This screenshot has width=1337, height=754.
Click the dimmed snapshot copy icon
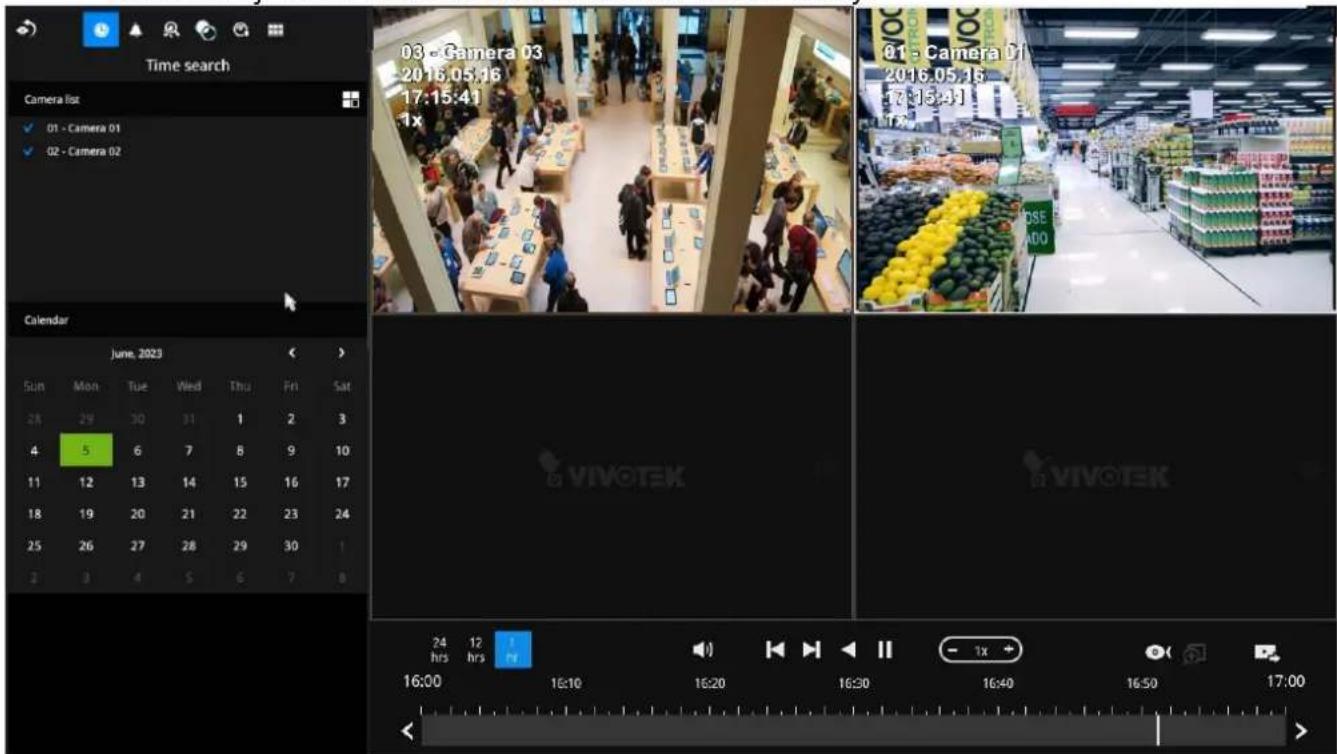[x=1194, y=651]
